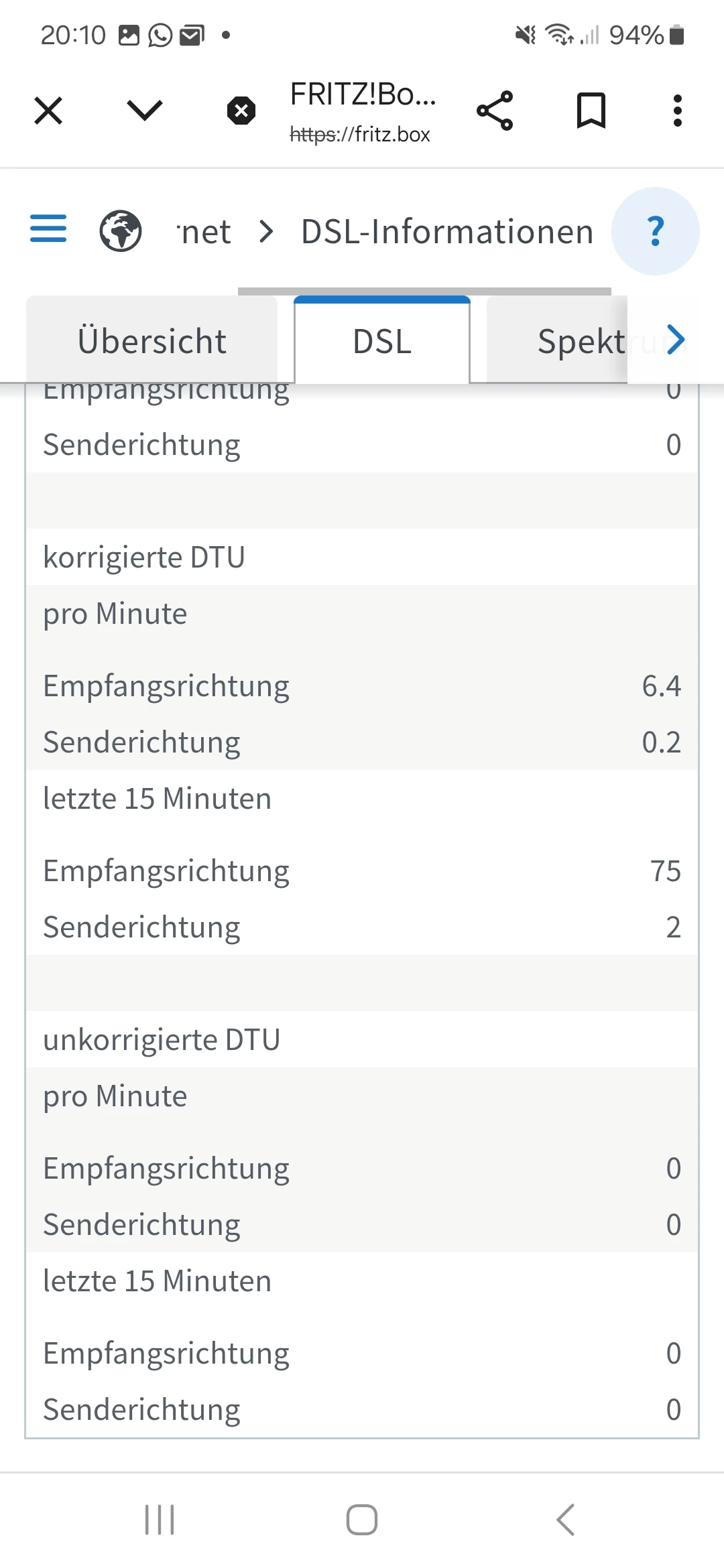Screen dimensions: 724x1568
Task: Open the blue help question mark
Action: coord(656,231)
